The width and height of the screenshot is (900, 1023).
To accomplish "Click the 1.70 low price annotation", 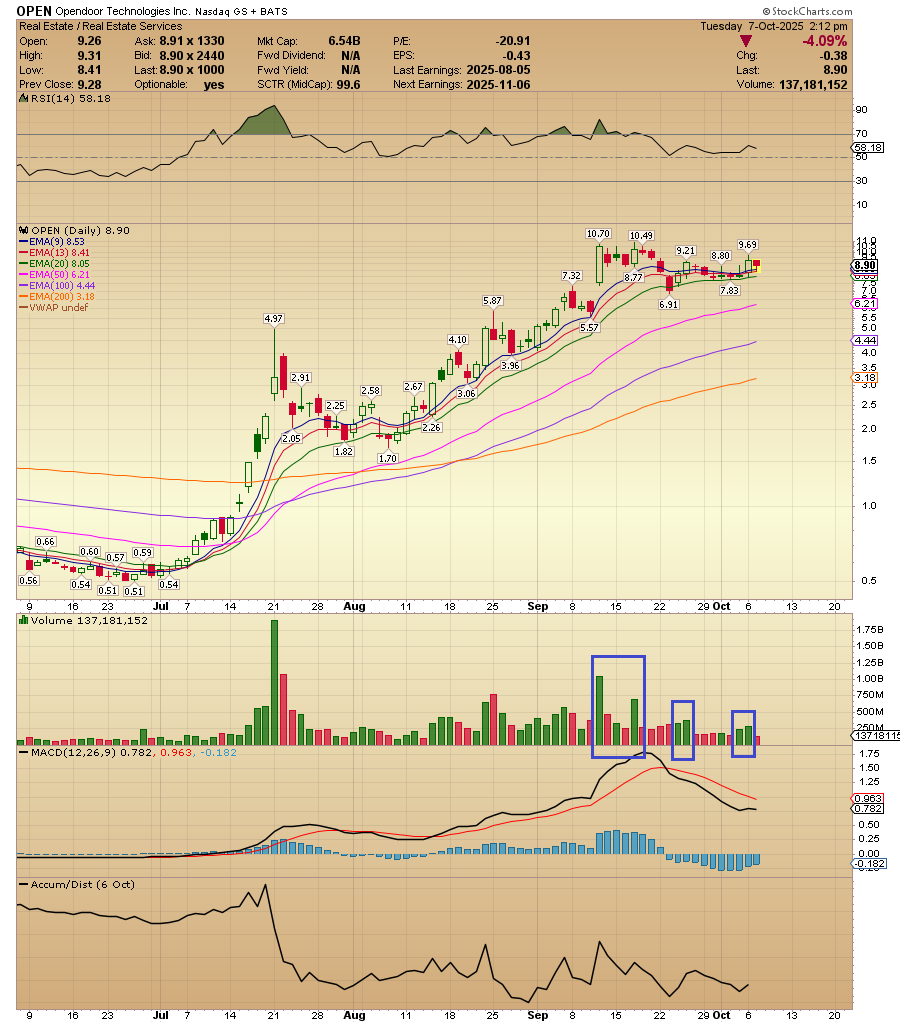I will pyautogui.click(x=388, y=458).
